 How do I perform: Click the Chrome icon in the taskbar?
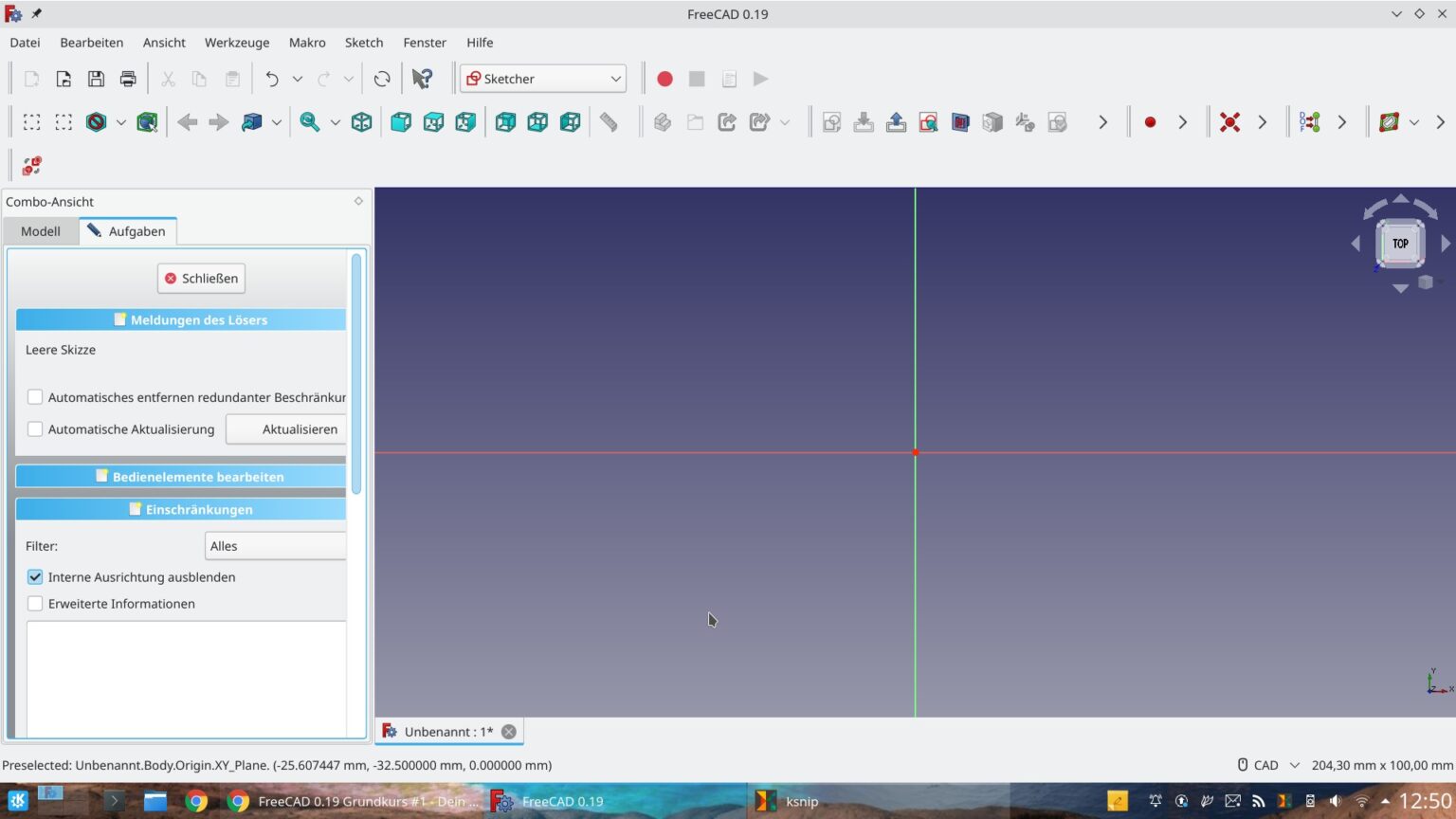(196, 801)
